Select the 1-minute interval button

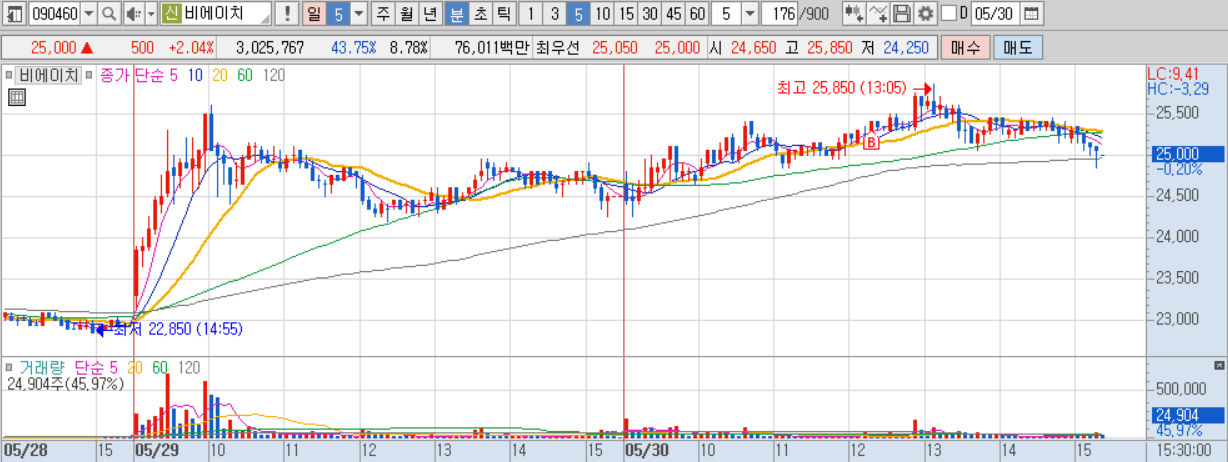(530, 14)
